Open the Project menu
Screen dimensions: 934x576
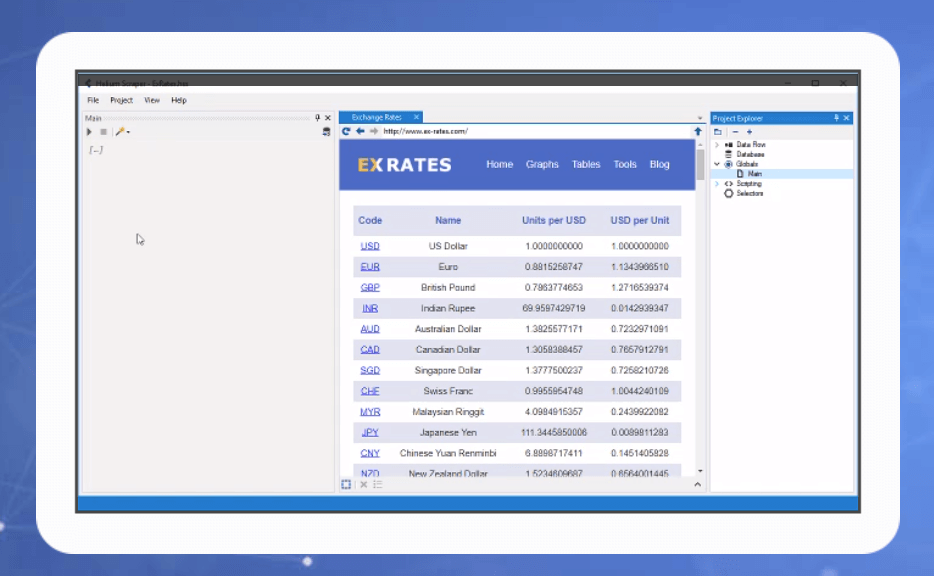[122, 100]
